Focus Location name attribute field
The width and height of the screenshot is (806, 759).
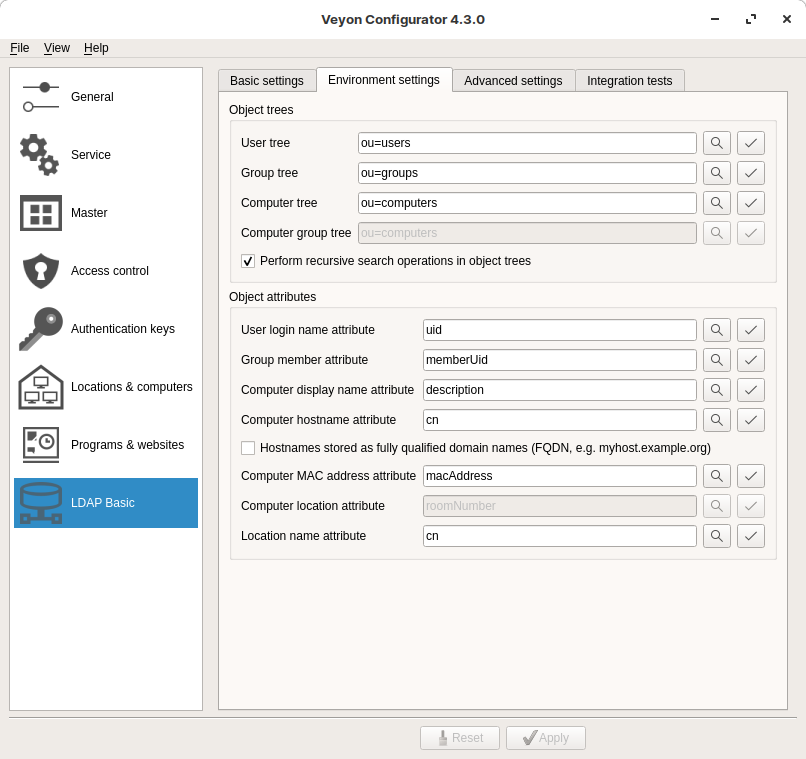tap(560, 536)
